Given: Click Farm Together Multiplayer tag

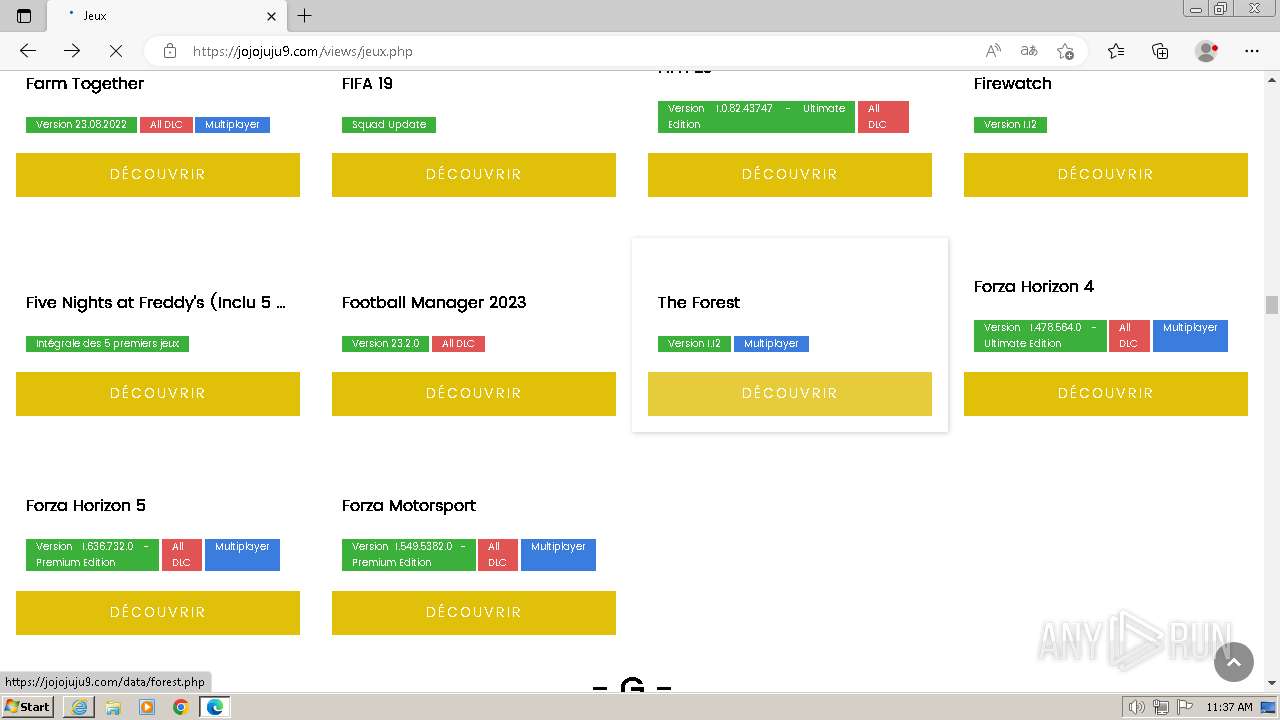Looking at the screenshot, I should click(232, 125).
